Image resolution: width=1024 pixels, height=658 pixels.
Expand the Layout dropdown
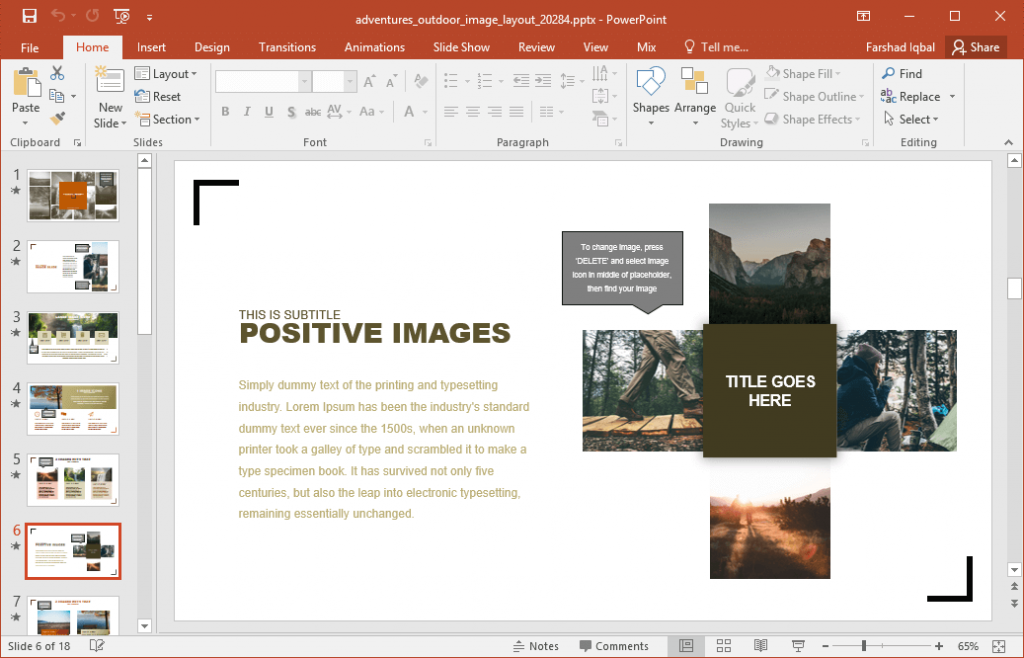pos(167,73)
